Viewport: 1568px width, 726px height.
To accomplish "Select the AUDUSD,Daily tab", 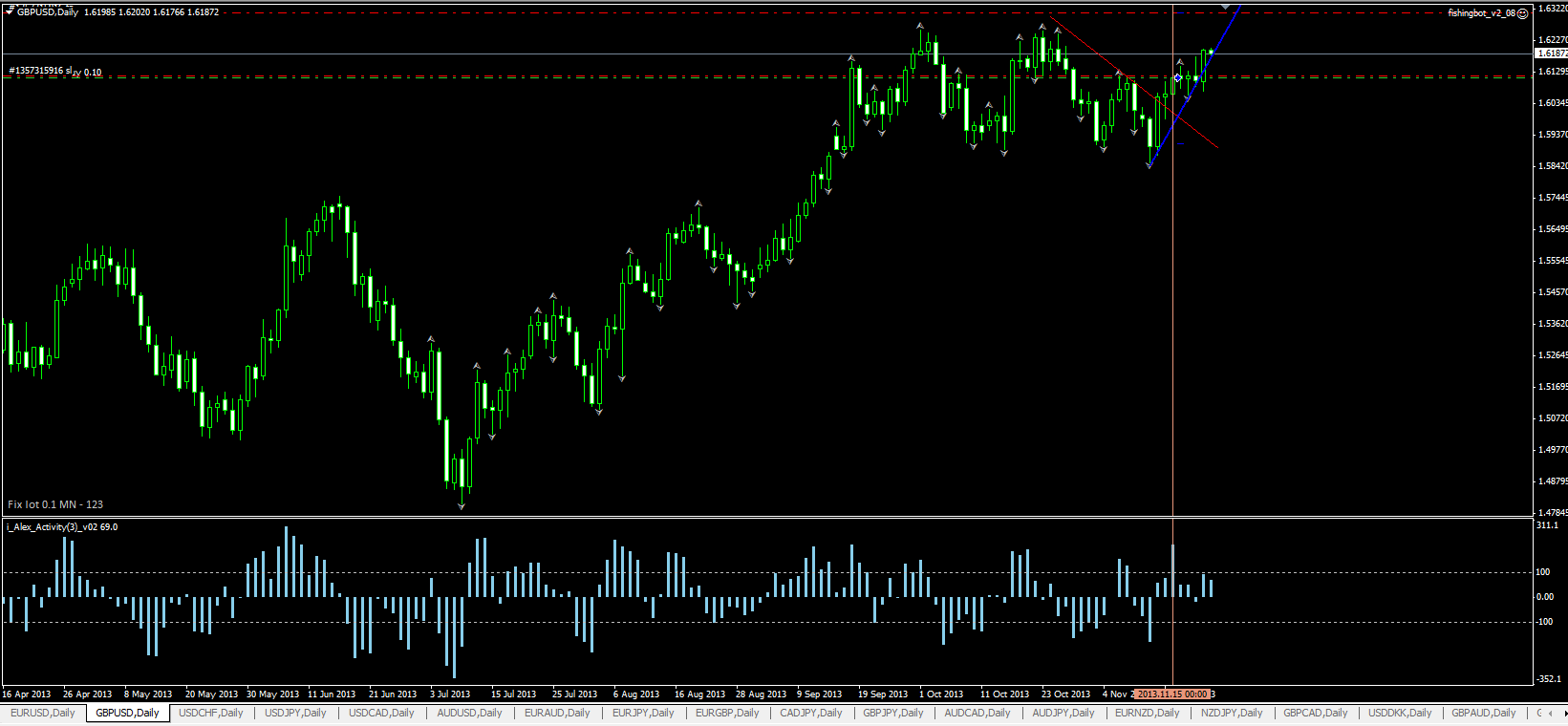I will [469, 714].
